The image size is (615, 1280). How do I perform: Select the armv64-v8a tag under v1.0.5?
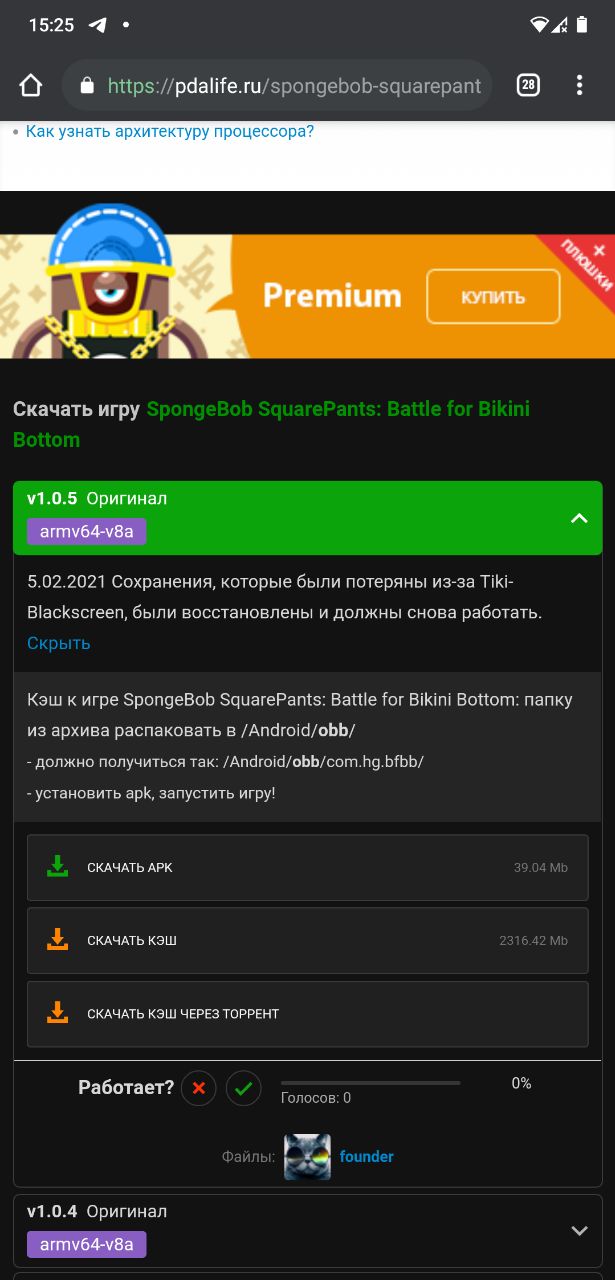tap(87, 531)
